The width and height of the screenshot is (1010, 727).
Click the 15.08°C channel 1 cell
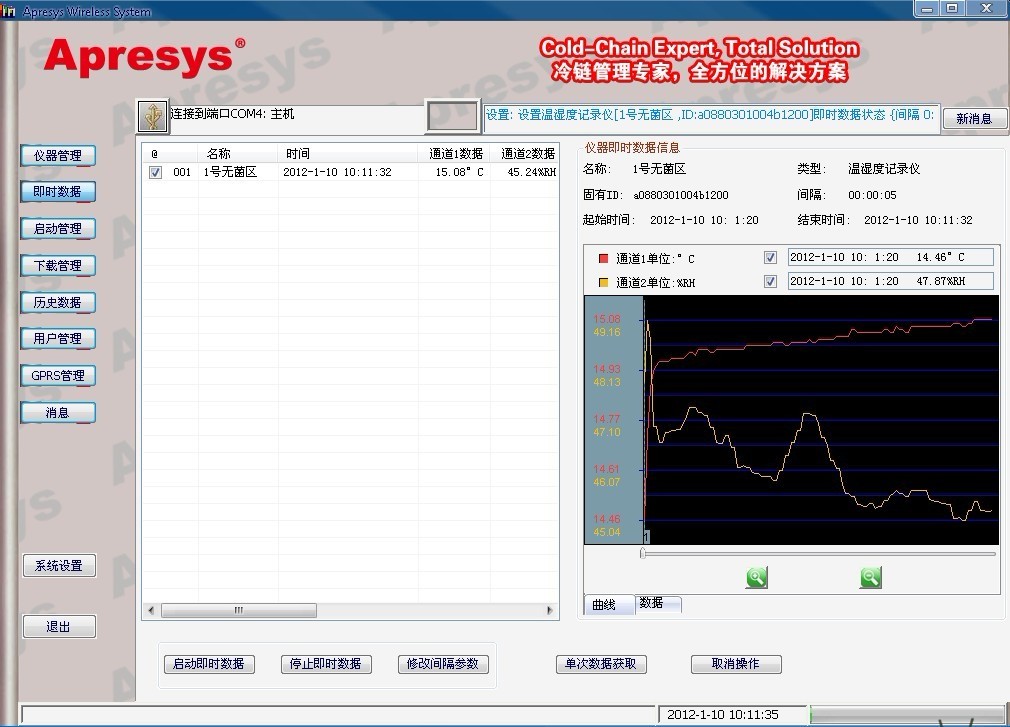[459, 173]
